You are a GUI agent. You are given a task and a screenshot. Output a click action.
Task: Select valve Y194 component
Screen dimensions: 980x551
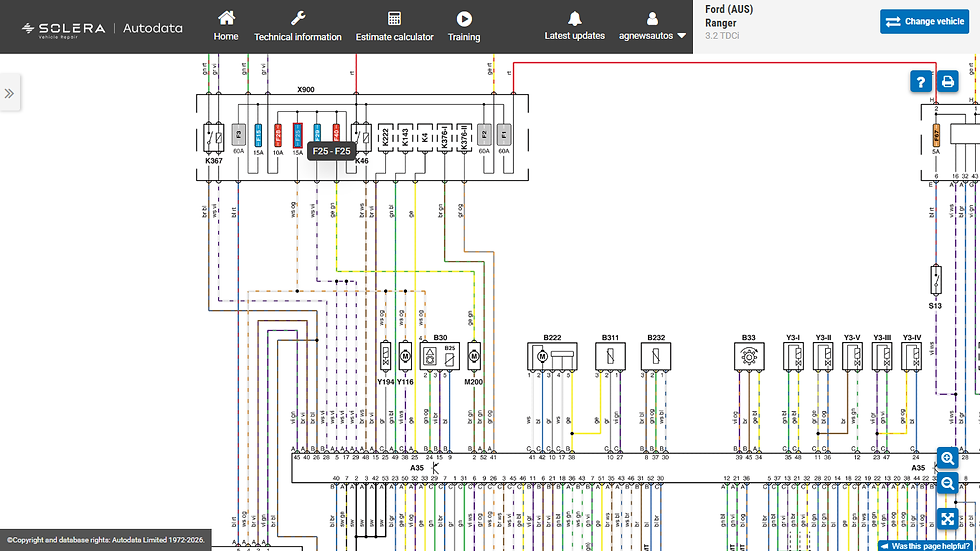pyautogui.click(x=386, y=357)
